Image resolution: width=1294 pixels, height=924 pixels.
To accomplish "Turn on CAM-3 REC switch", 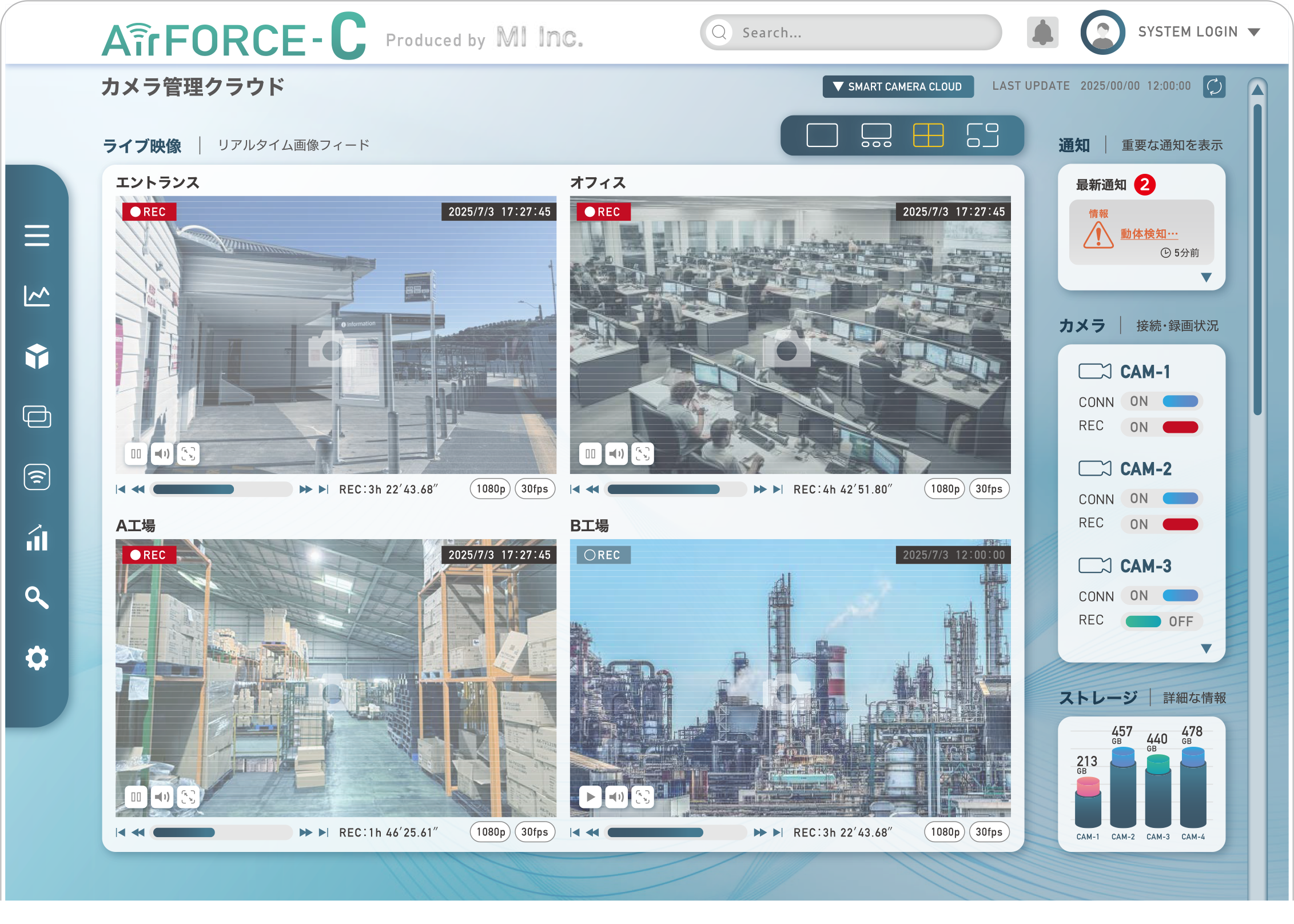I will pos(1162,621).
